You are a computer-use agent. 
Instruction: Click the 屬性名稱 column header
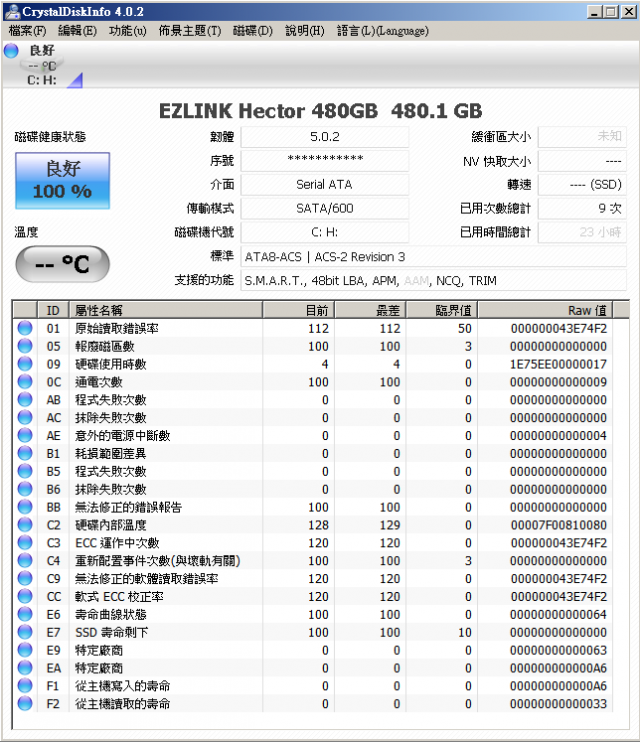point(166,310)
